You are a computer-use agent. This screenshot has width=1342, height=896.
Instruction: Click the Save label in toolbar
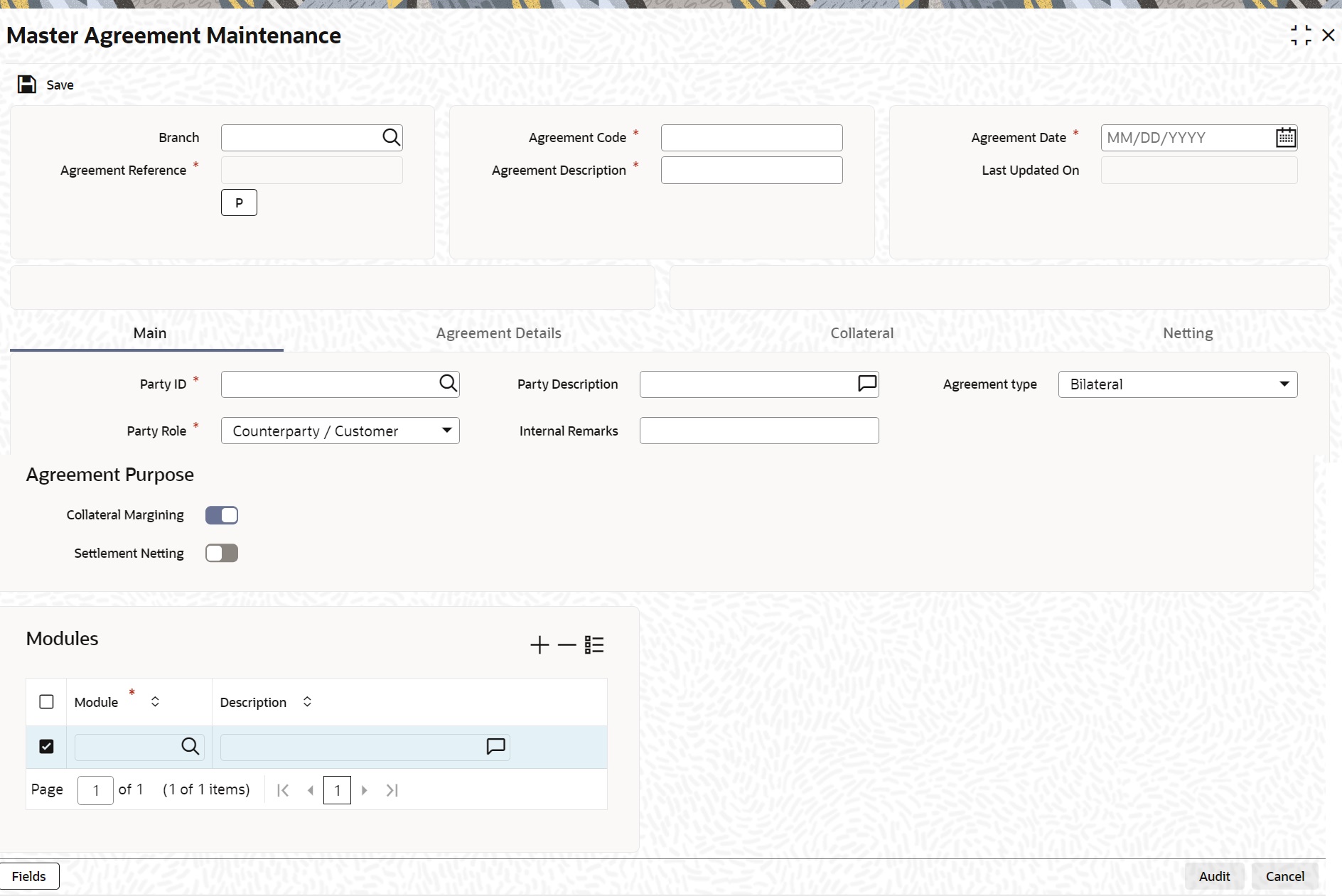pyautogui.click(x=60, y=85)
